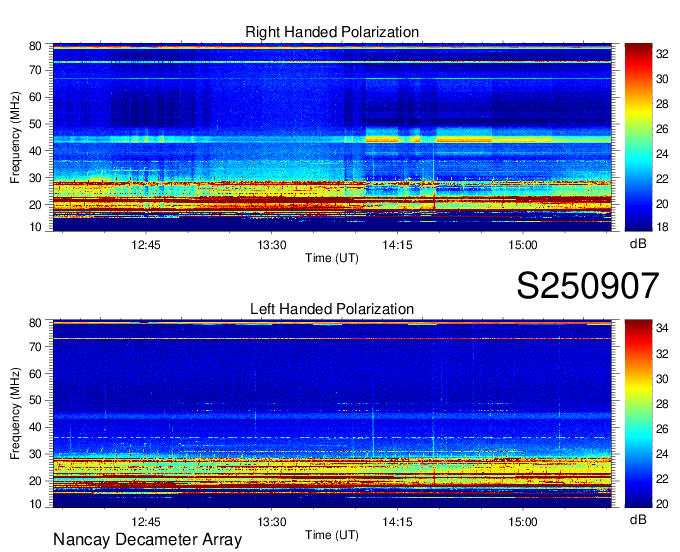Click the "dB" unit under Left Handed colorbar
The image size is (680, 552).
(638, 519)
